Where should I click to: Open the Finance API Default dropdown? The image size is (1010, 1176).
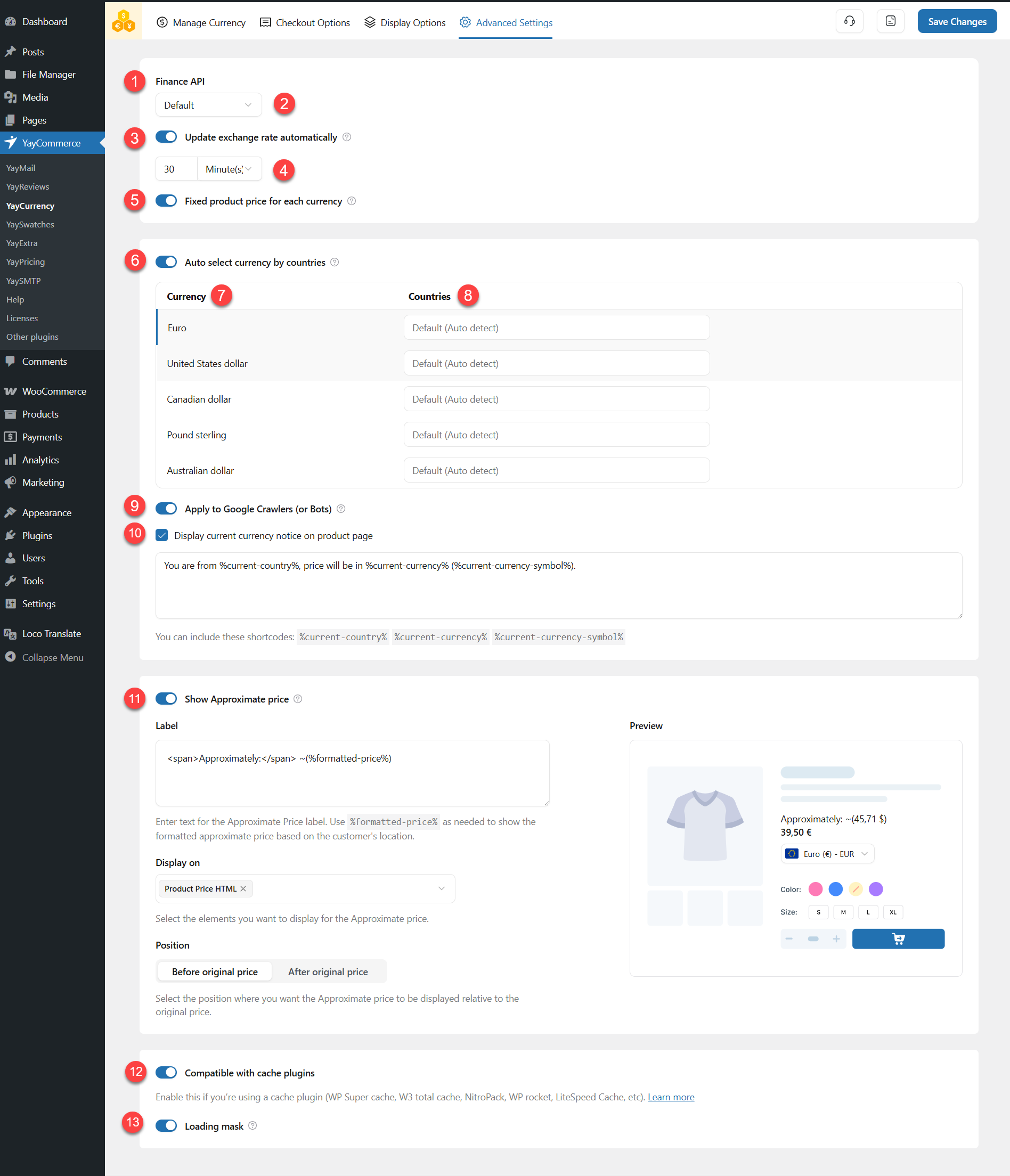[x=208, y=105]
